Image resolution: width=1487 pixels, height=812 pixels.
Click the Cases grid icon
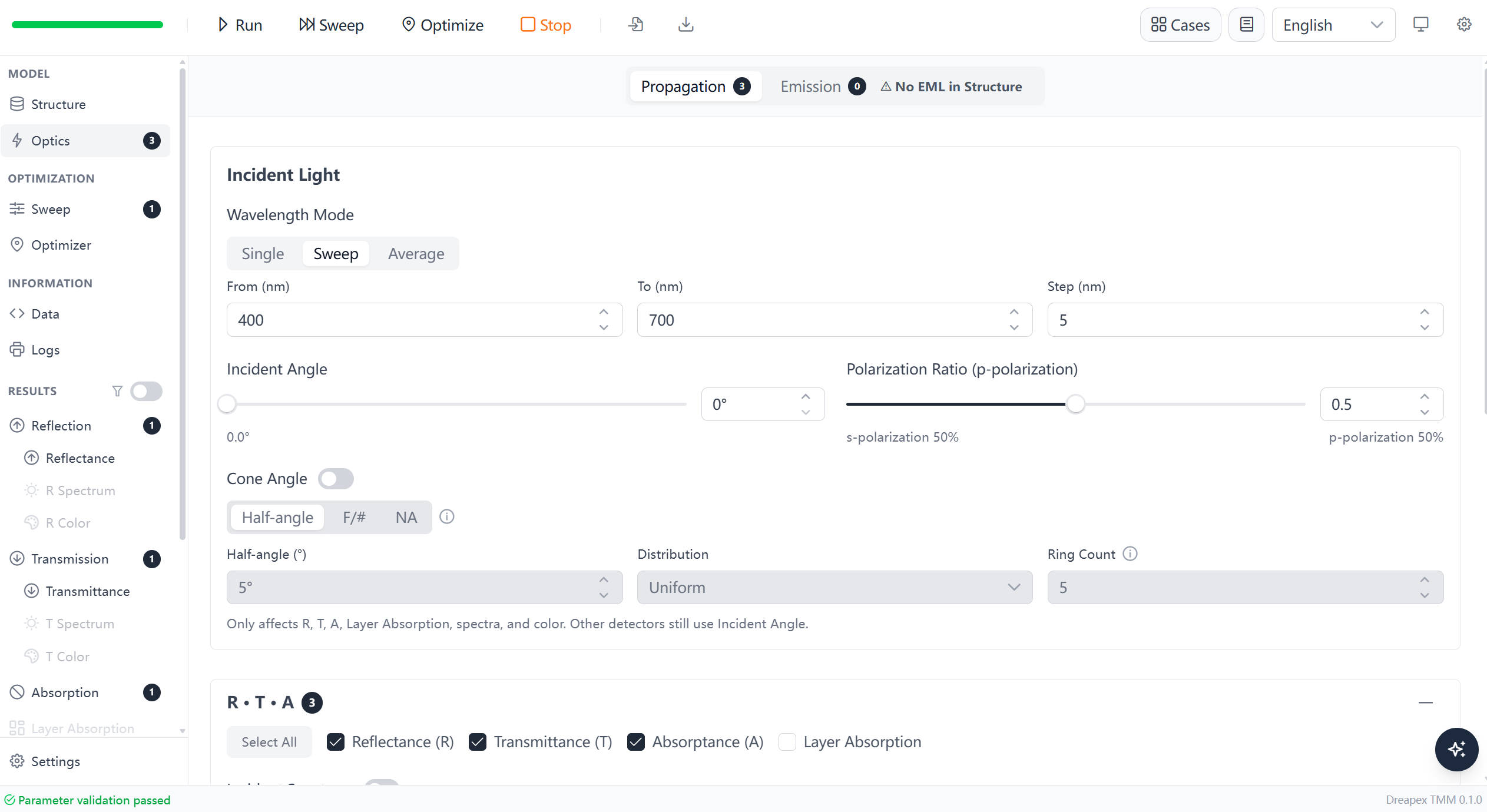(x=1158, y=25)
